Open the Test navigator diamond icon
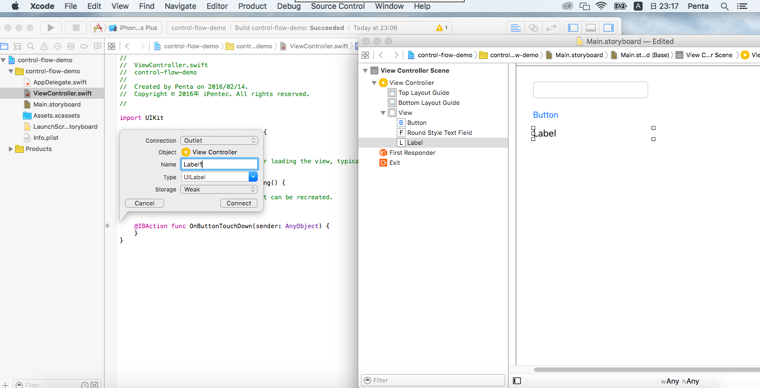 [x=58, y=47]
